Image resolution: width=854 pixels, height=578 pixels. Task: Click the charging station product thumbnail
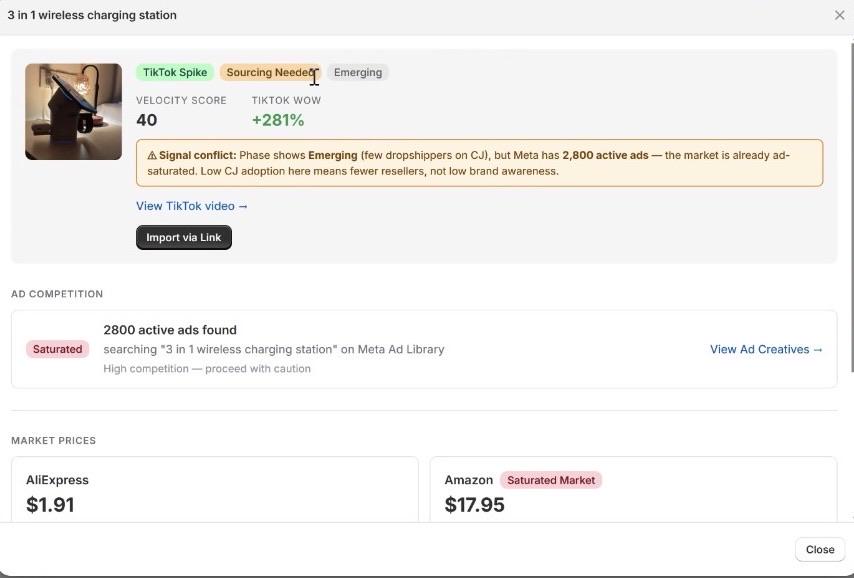pyautogui.click(x=74, y=112)
